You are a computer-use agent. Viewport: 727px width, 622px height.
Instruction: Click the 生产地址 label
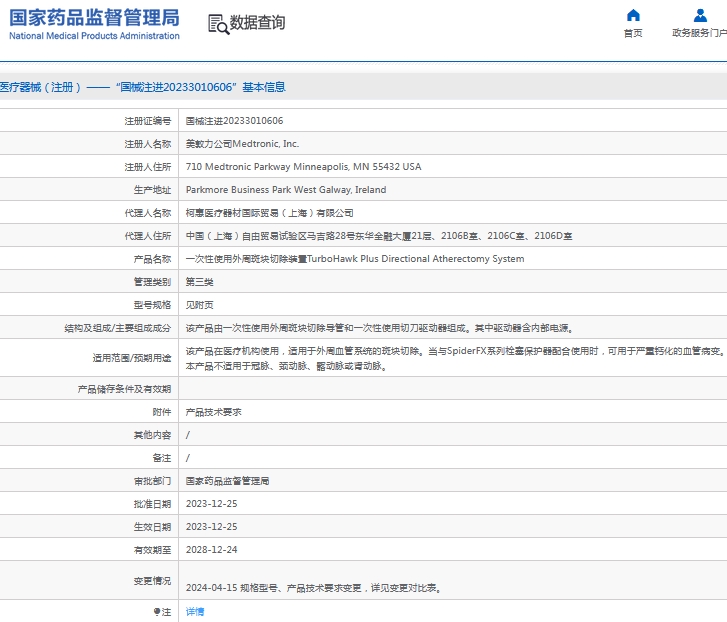pyautogui.click(x=152, y=190)
